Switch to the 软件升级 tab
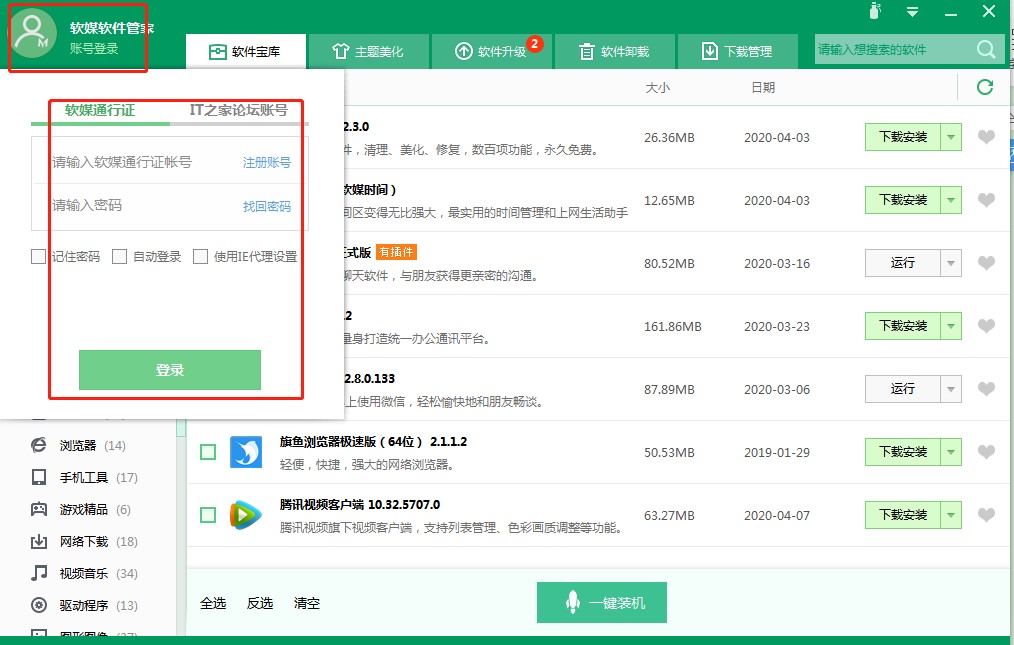 pos(491,51)
